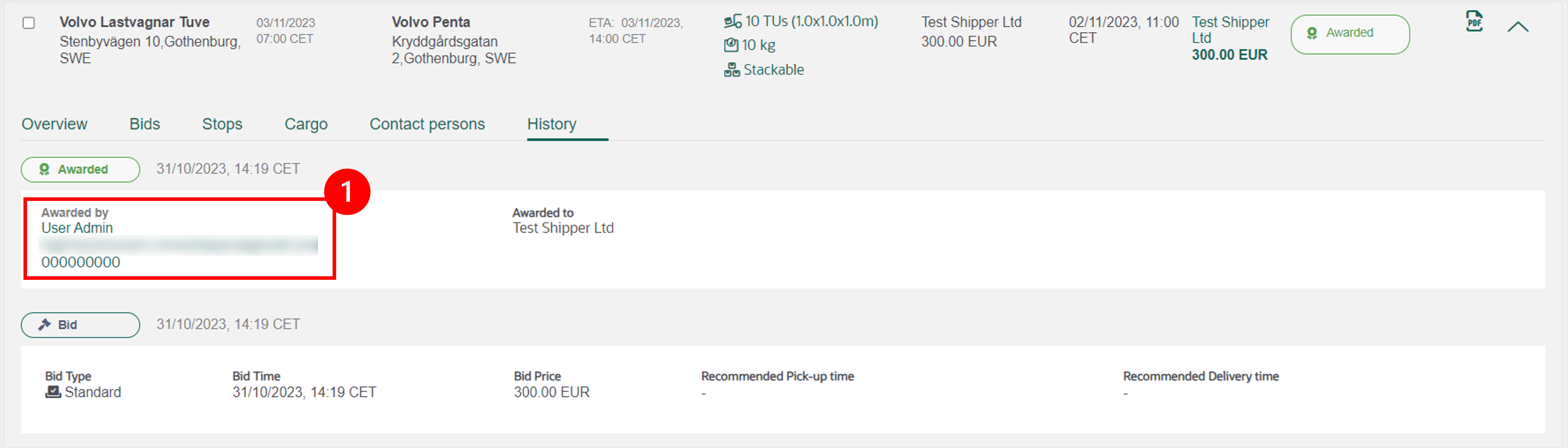Collapse the shipment row with chevron
The width and height of the screenshot is (1568, 448).
(1517, 27)
